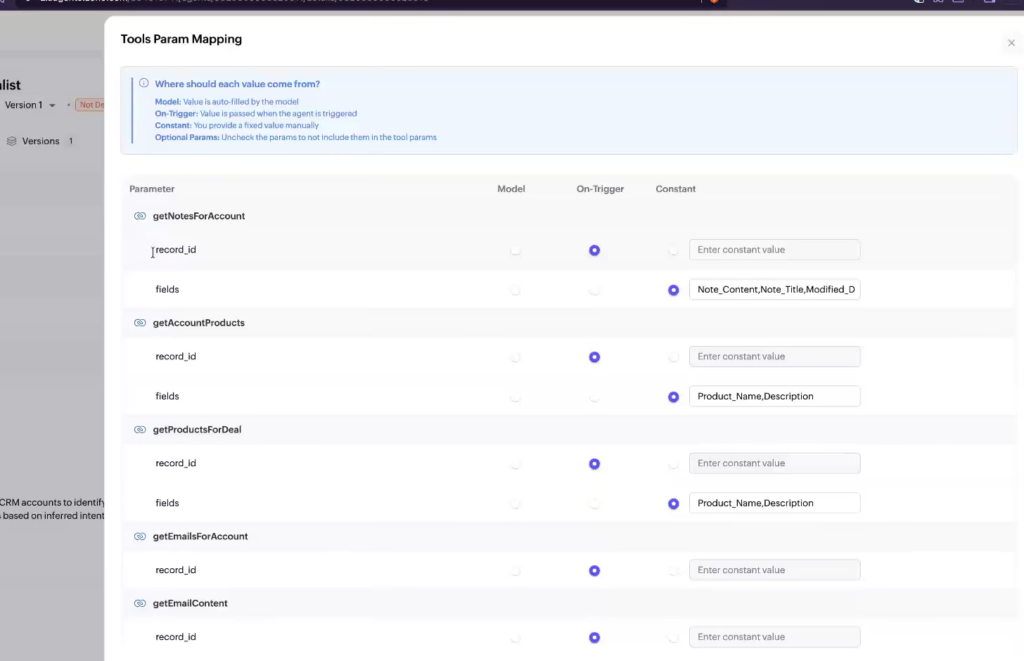
Task: Select Constant for getNotesForAccount record_id
Action: (x=673, y=250)
